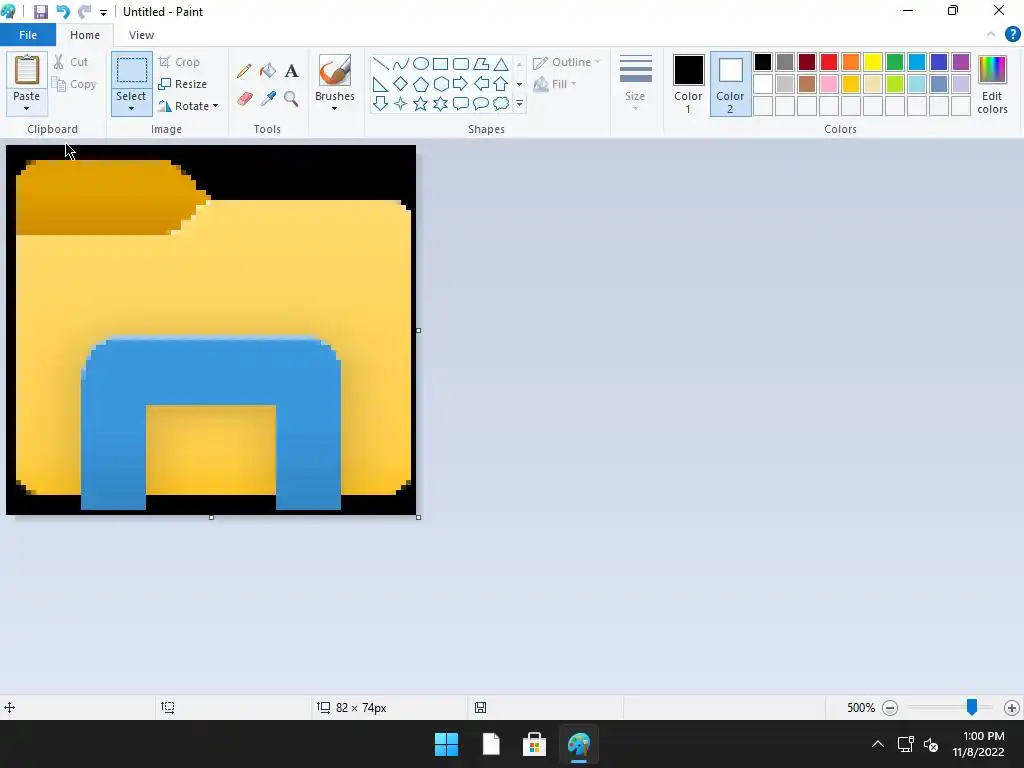Open the shape Fill dropdown
Viewport: 1024px width, 768px height.
click(x=555, y=84)
